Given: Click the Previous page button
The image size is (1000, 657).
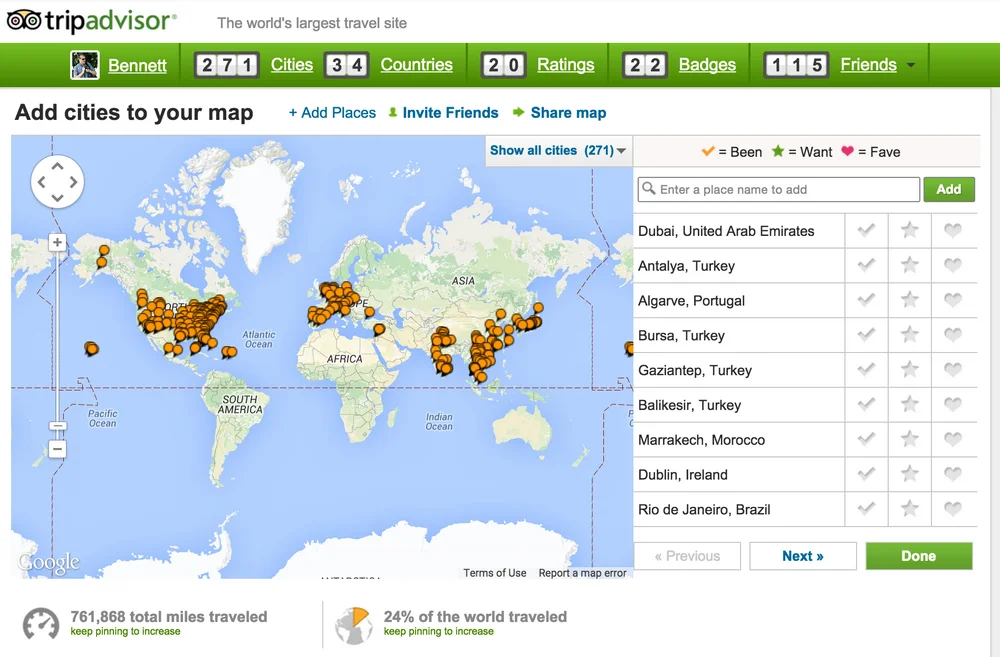Looking at the screenshot, I should (x=687, y=556).
